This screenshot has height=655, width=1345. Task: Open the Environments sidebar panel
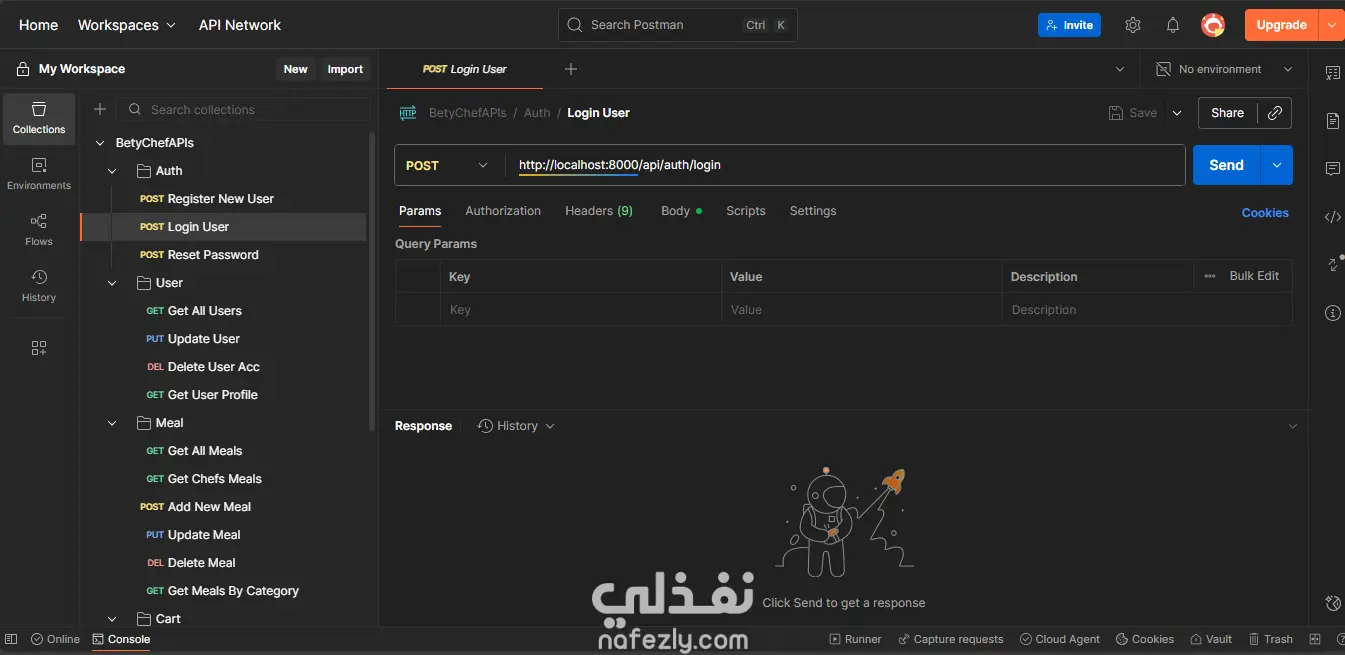tap(39, 174)
